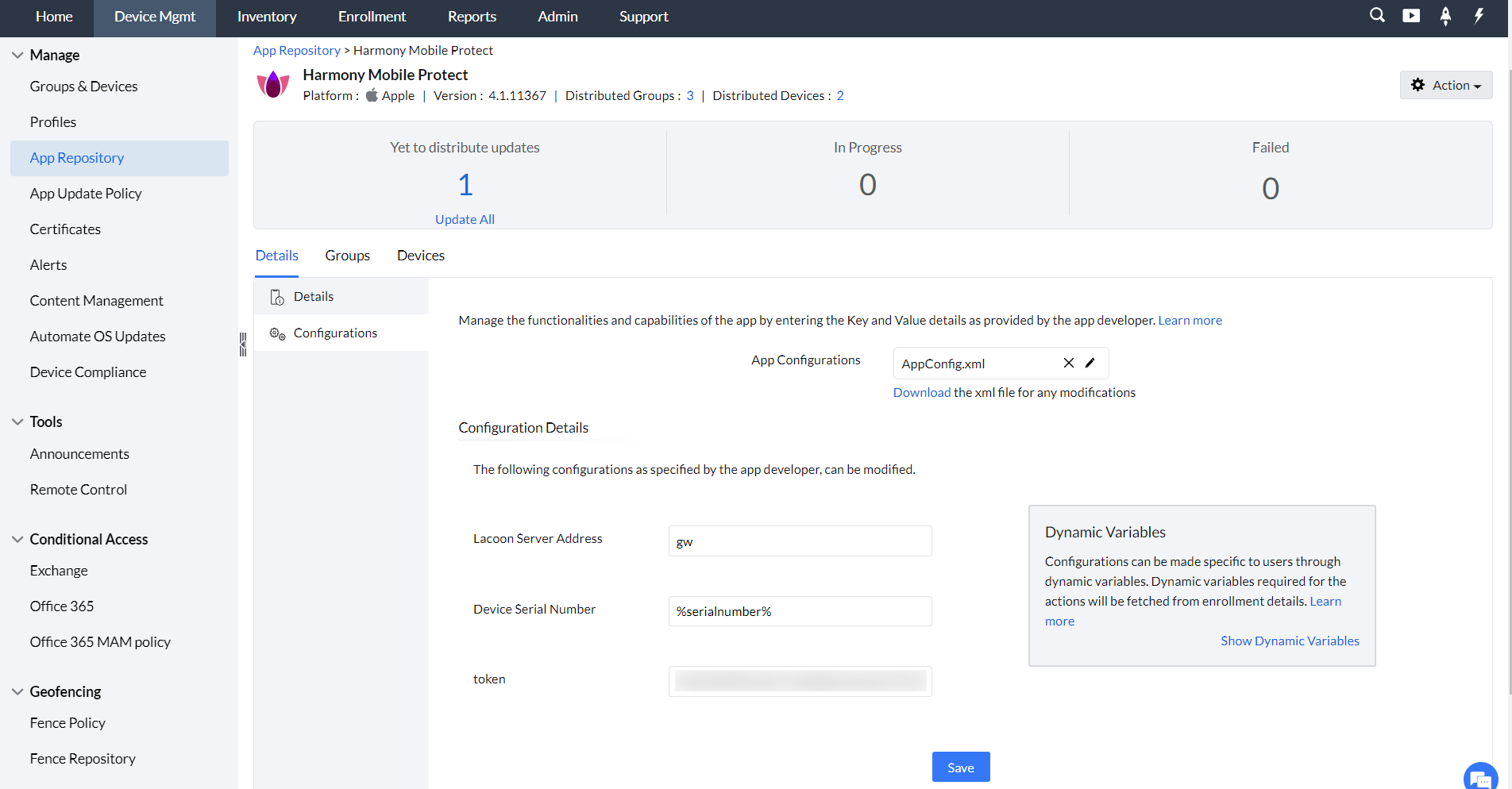Click the Update All link

point(465,220)
